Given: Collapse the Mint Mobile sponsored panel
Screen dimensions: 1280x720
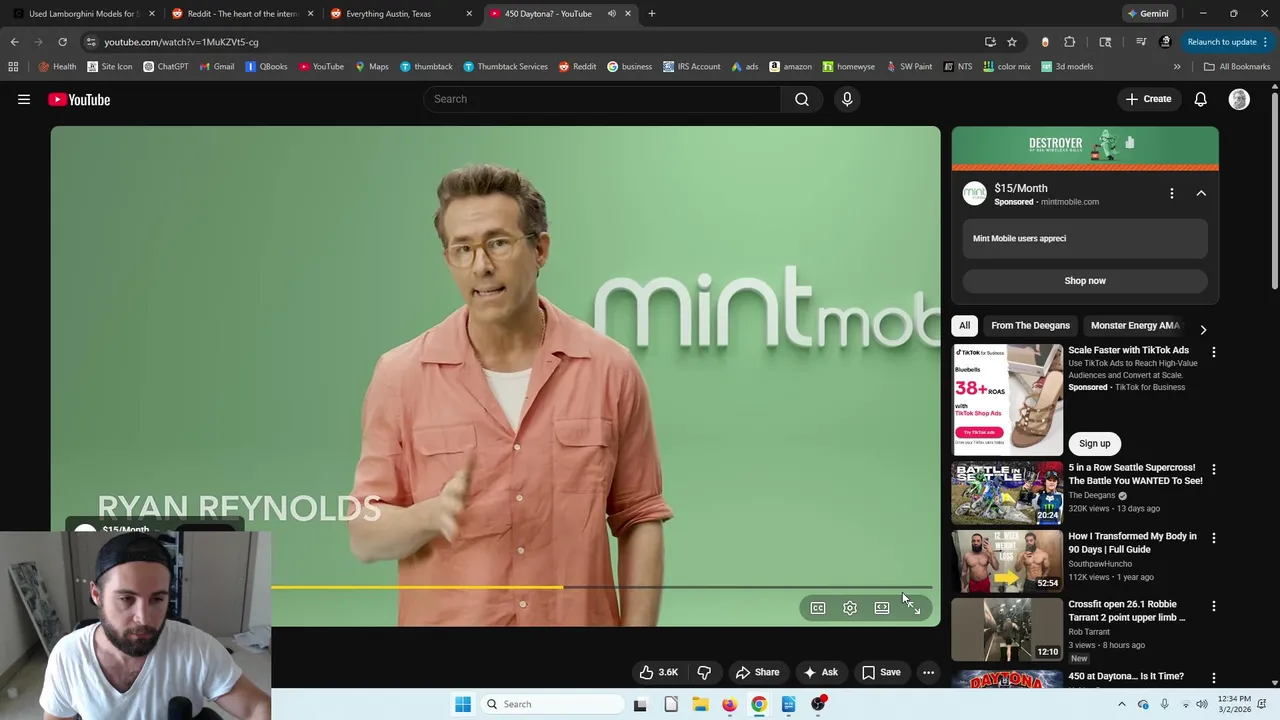Looking at the screenshot, I should [x=1201, y=193].
